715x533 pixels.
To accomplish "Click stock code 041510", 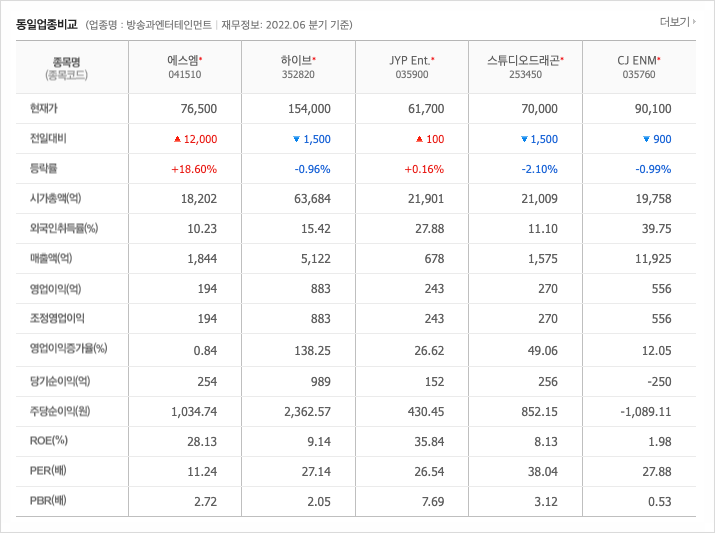I will (x=185, y=74).
